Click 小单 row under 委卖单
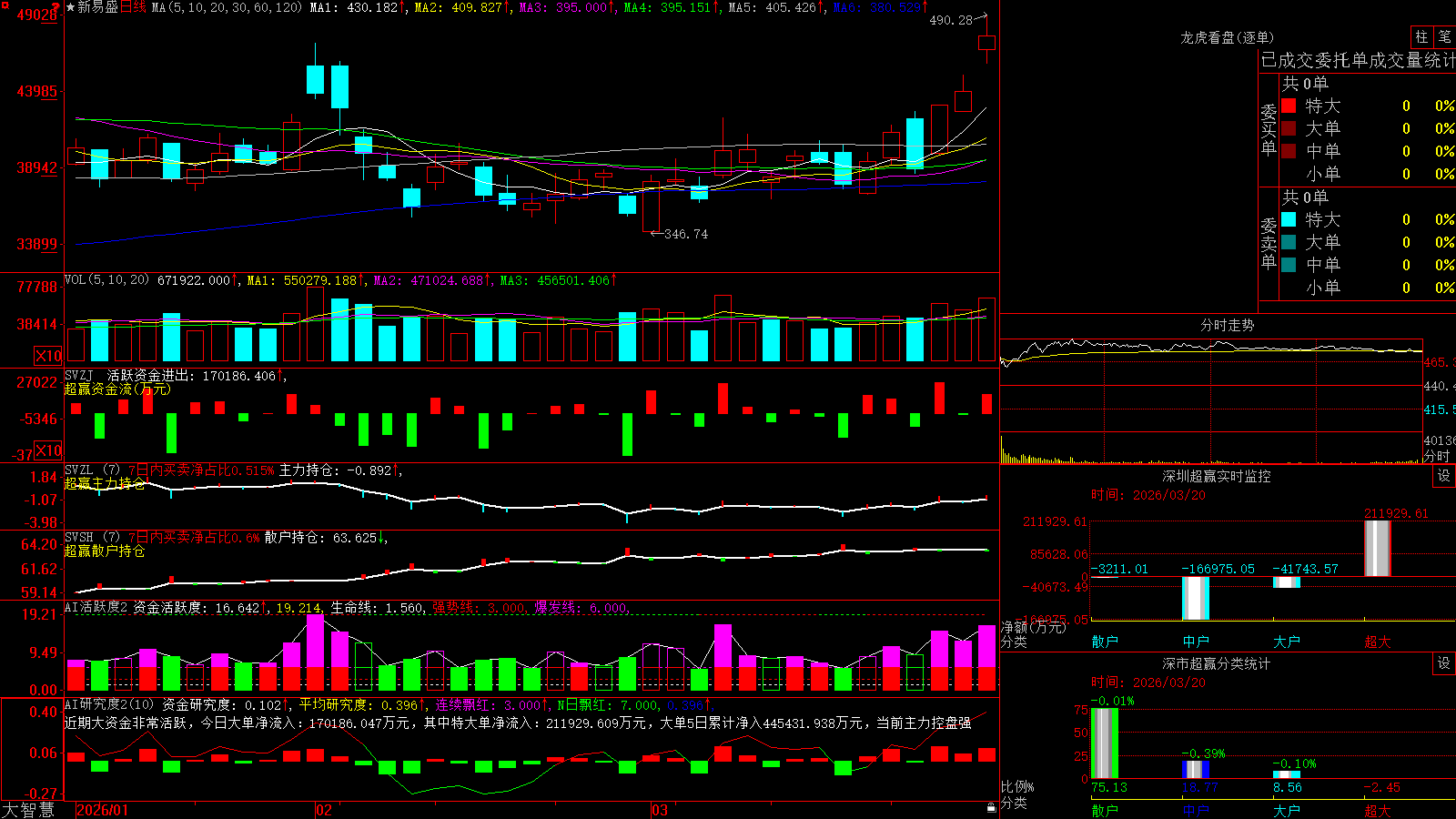 1367,288
